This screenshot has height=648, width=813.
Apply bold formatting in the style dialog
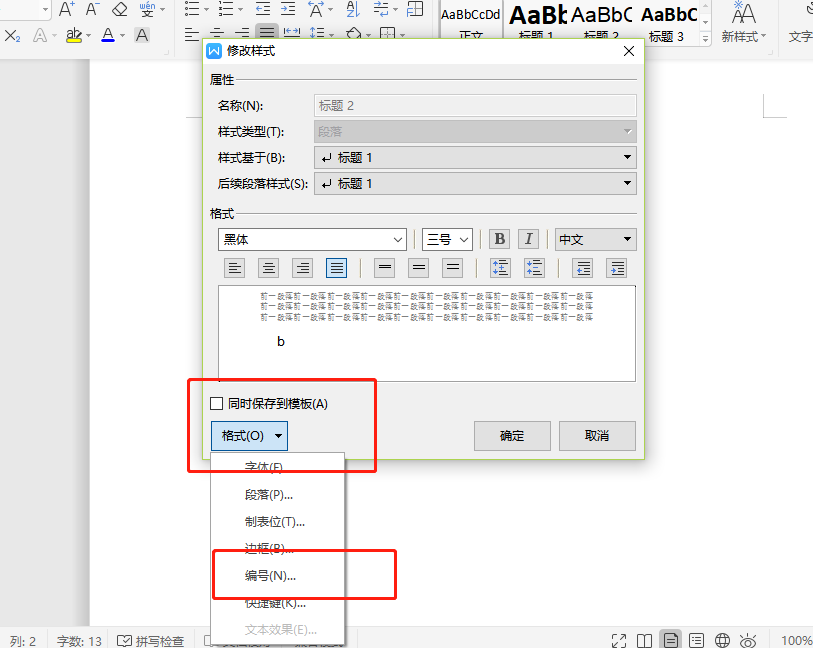(x=499, y=239)
